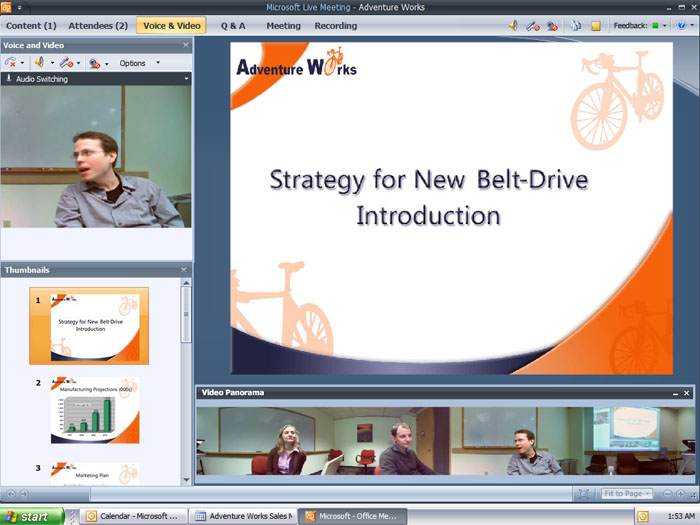This screenshot has height=525, width=700.
Task: Switch to Adventure Works Sales taskbar button
Action: point(243,516)
